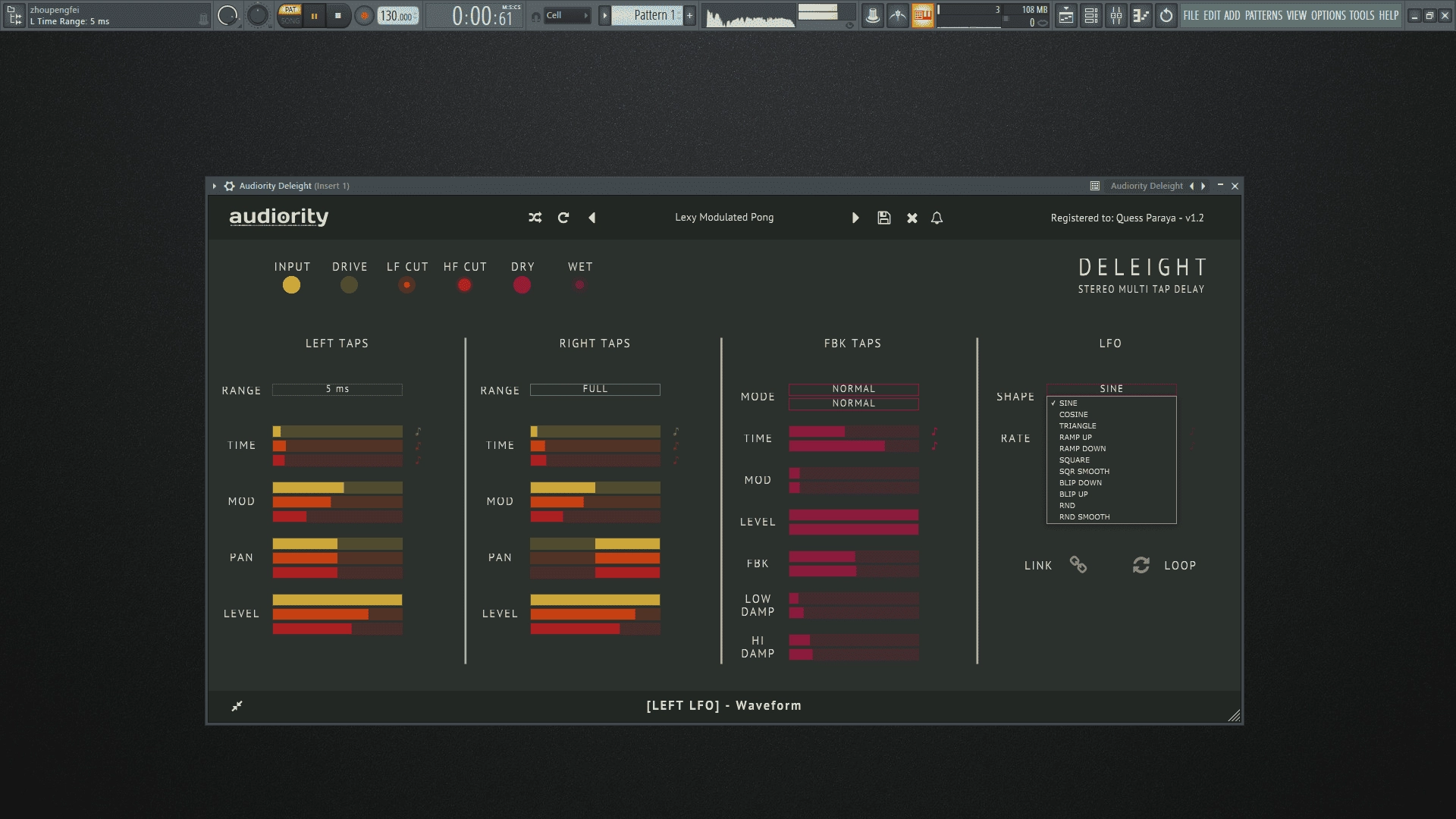Click the browser tree icon at top left
Image resolution: width=1456 pixels, height=819 pixels.
point(15,15)
